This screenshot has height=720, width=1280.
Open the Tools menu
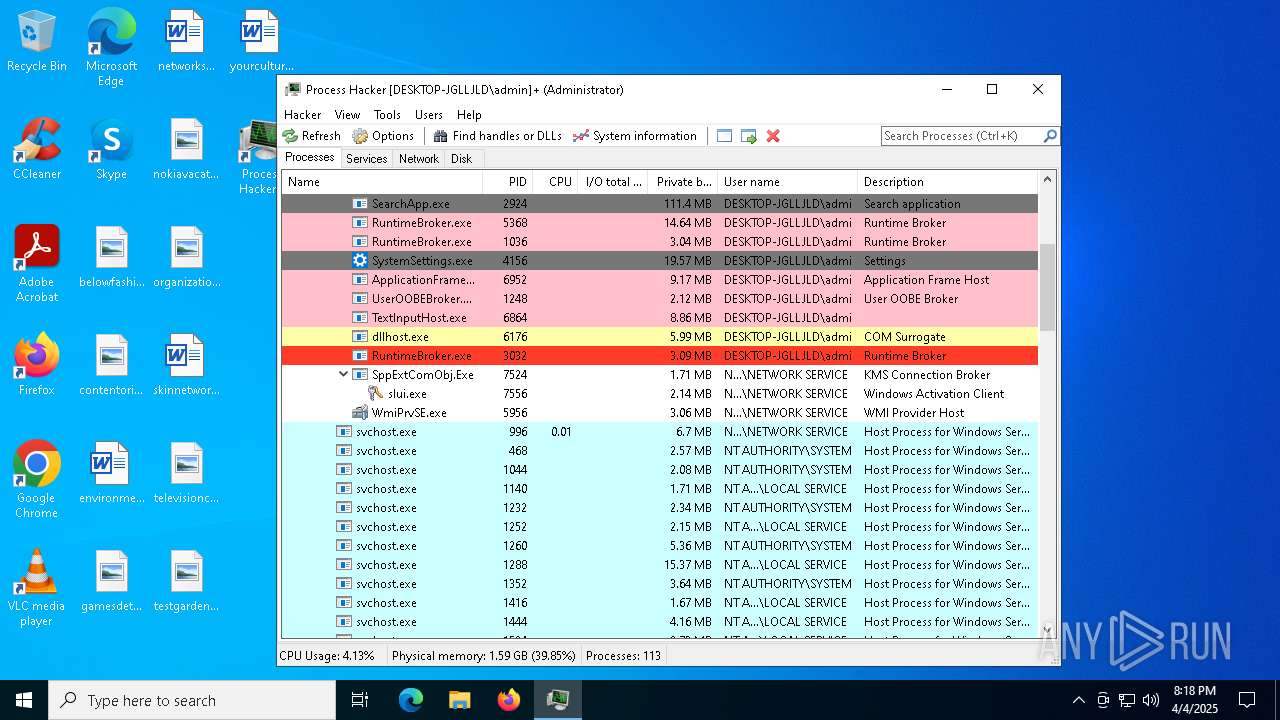tap(387, 115)
